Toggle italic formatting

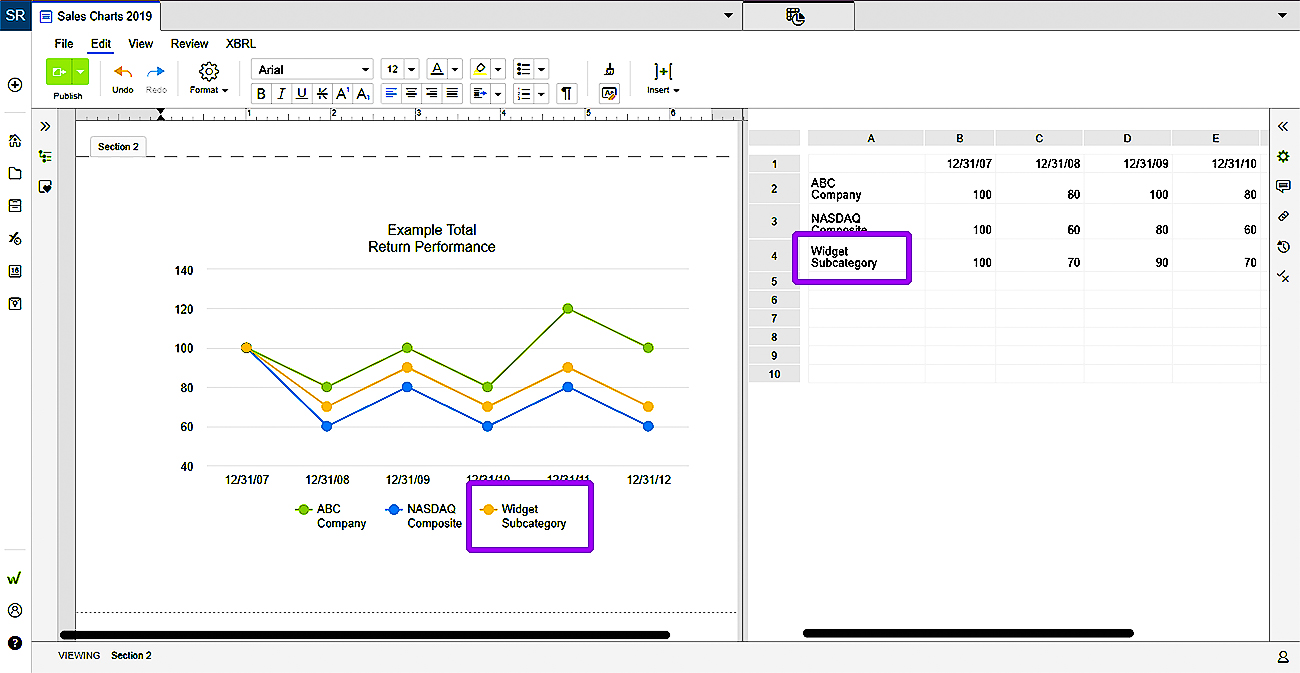click(x=281, y=93)
